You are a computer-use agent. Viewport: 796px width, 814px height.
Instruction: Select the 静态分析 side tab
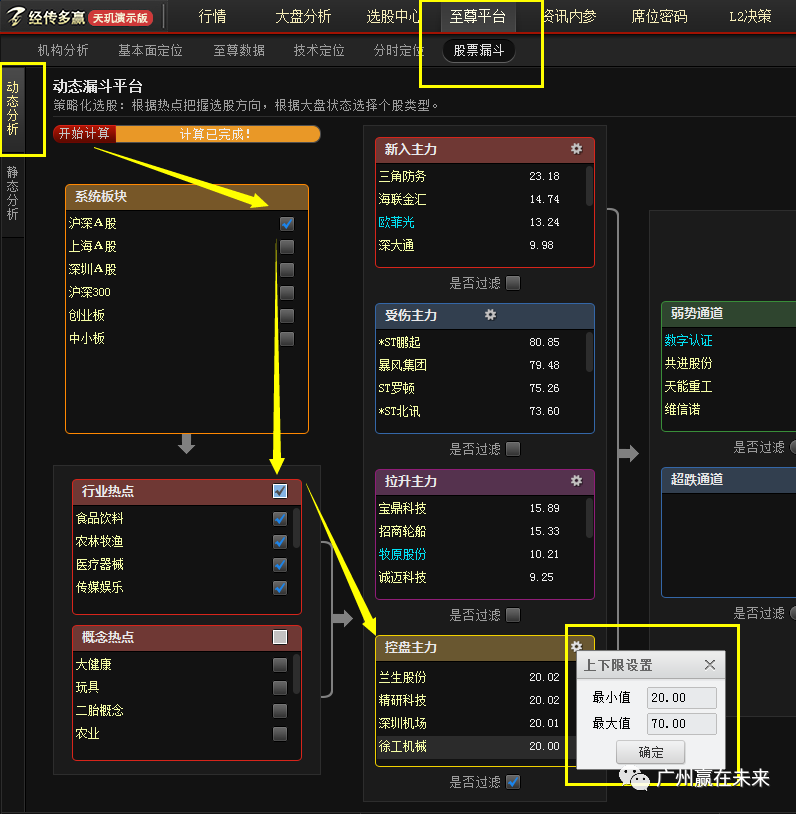12,193
